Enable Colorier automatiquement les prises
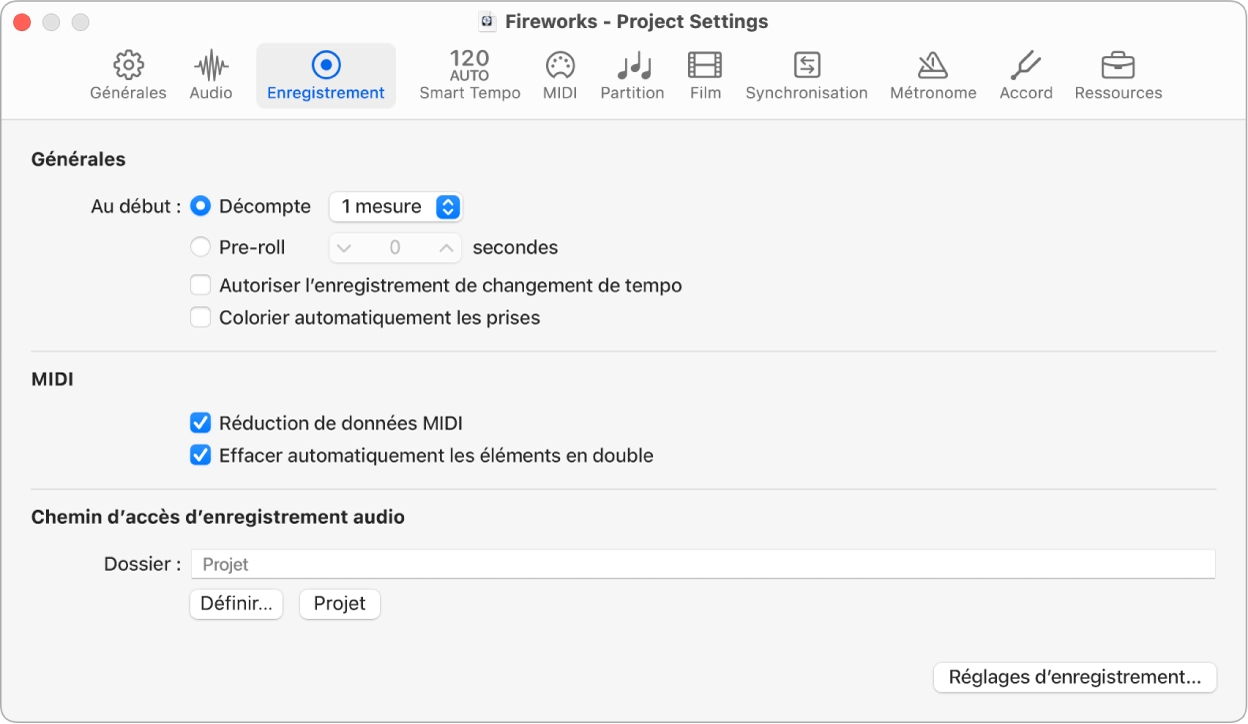 click(201, 318)
